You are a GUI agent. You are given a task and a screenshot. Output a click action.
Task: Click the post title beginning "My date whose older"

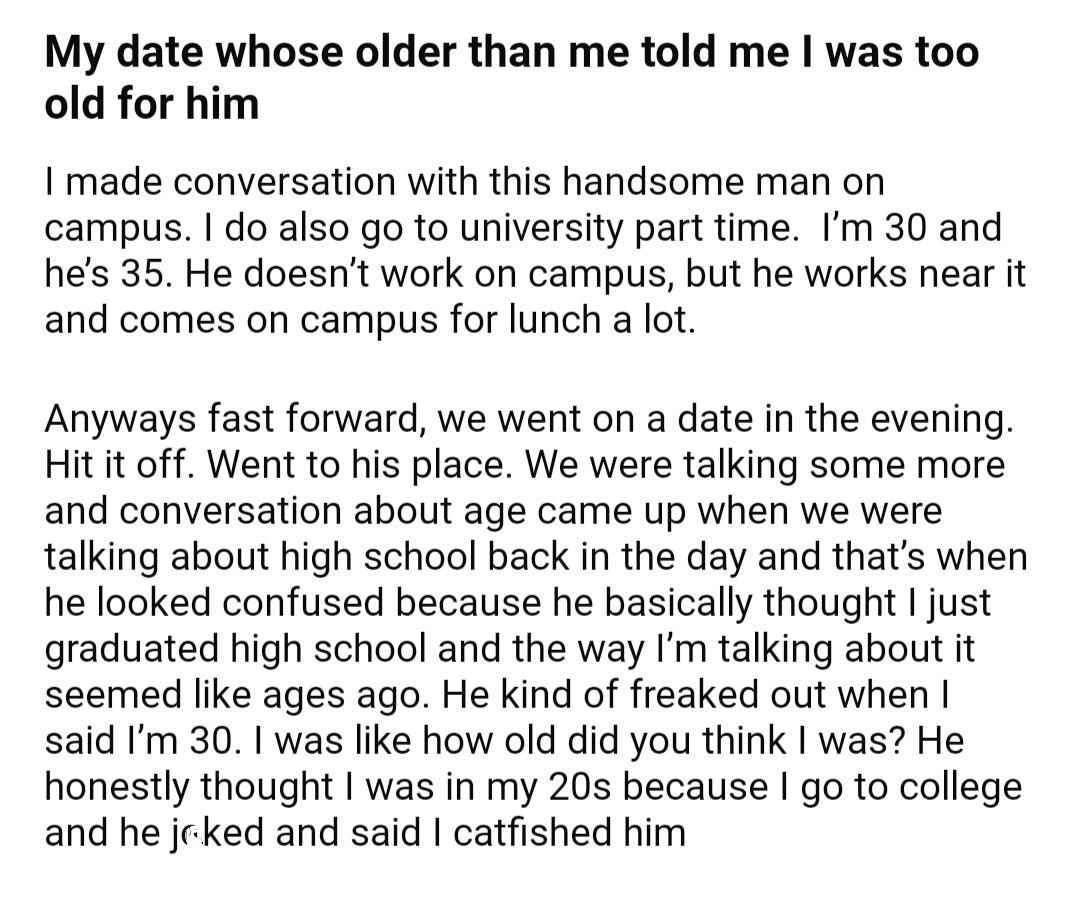(x=511, y=78)
